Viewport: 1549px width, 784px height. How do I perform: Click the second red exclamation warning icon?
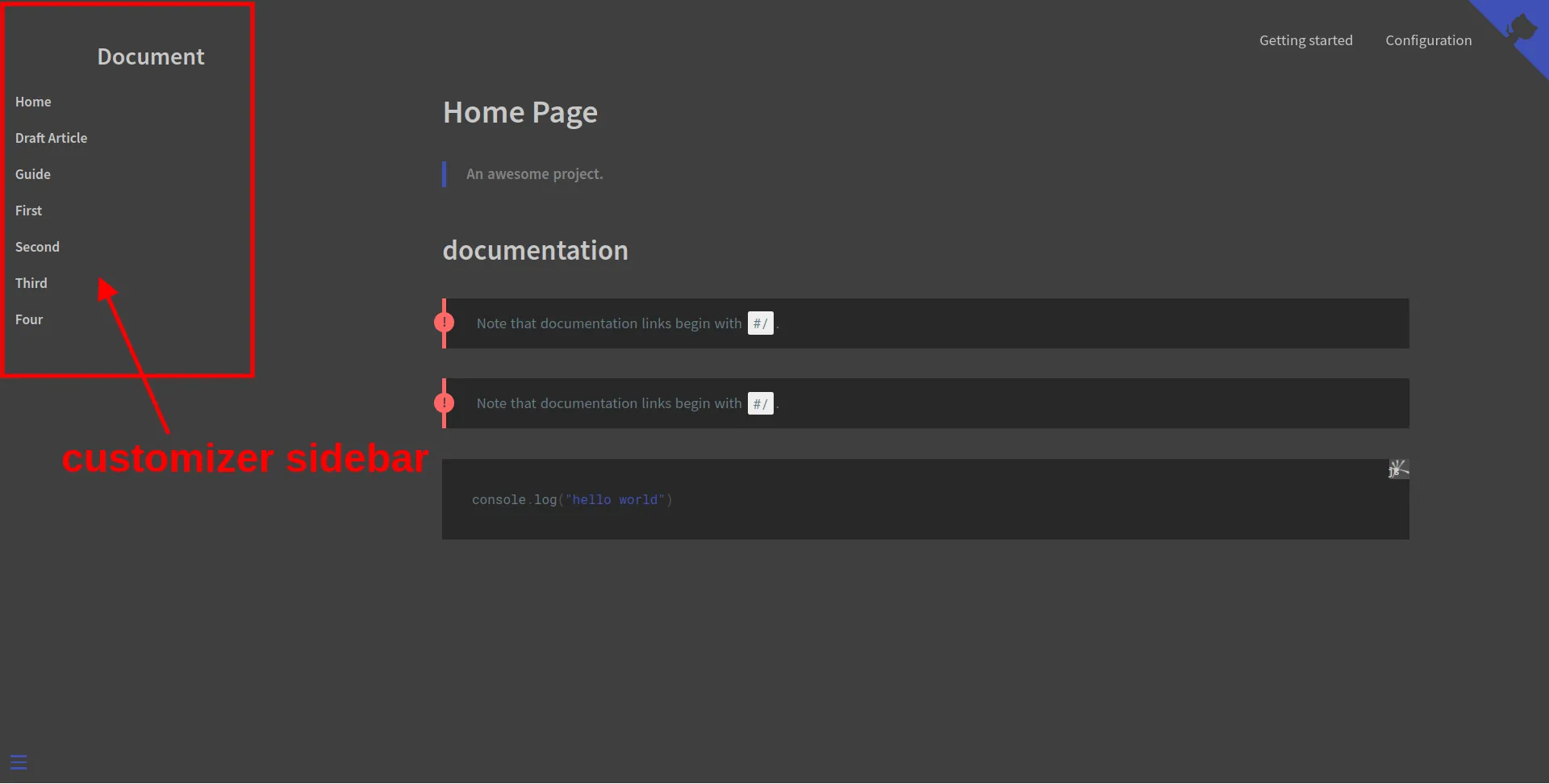(444, 402)
